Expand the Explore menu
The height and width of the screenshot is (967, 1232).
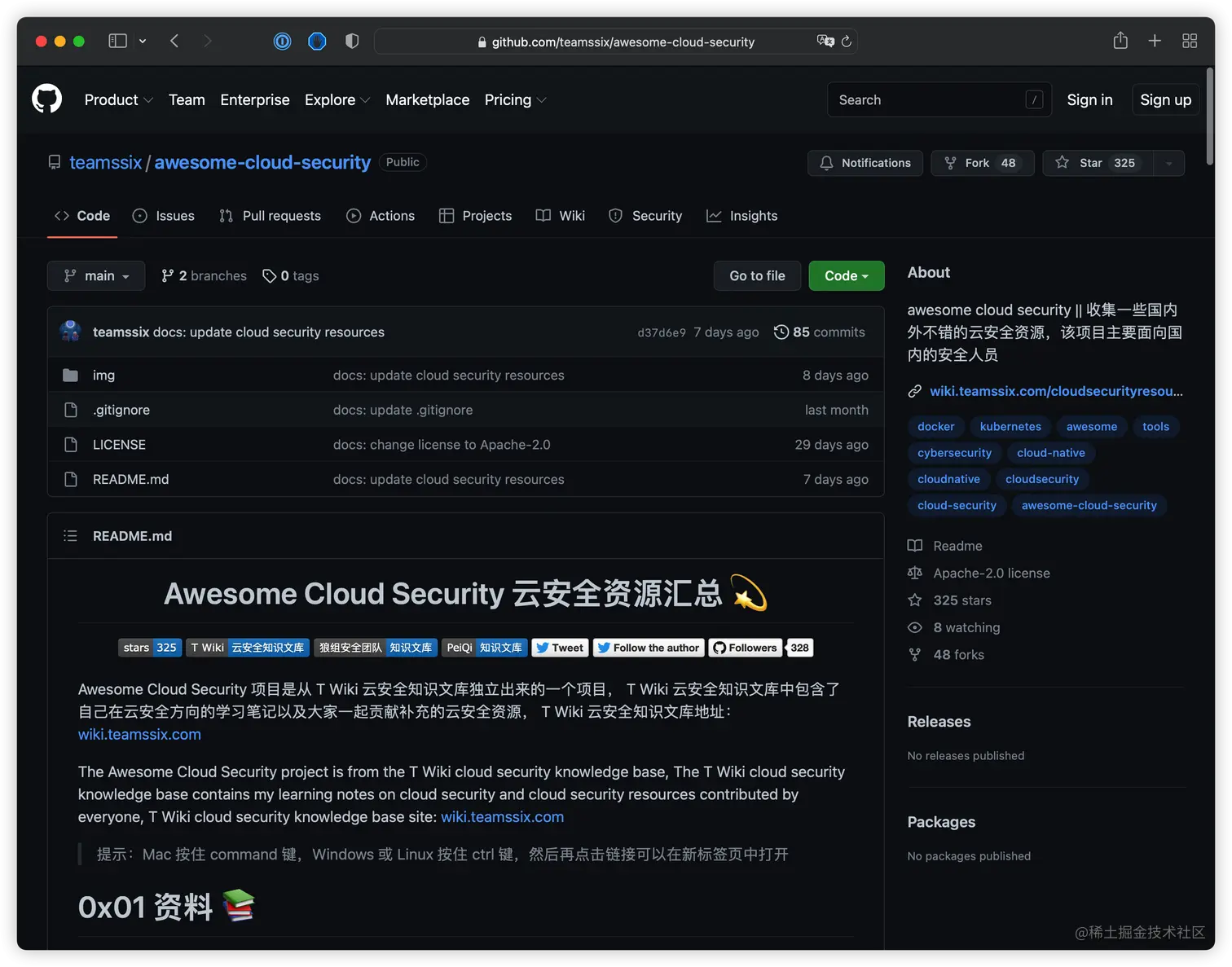tap(337, 100)
